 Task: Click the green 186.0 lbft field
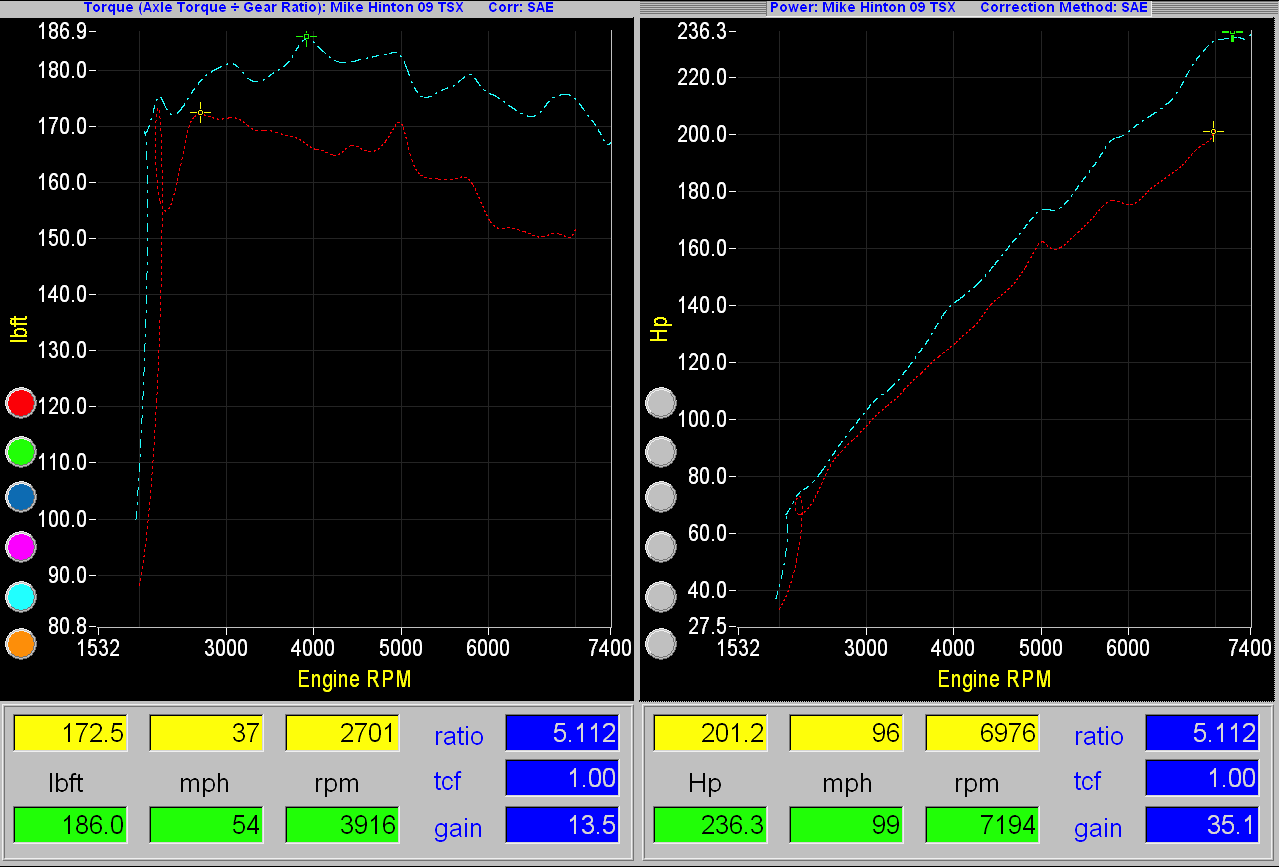click(69, 825)
